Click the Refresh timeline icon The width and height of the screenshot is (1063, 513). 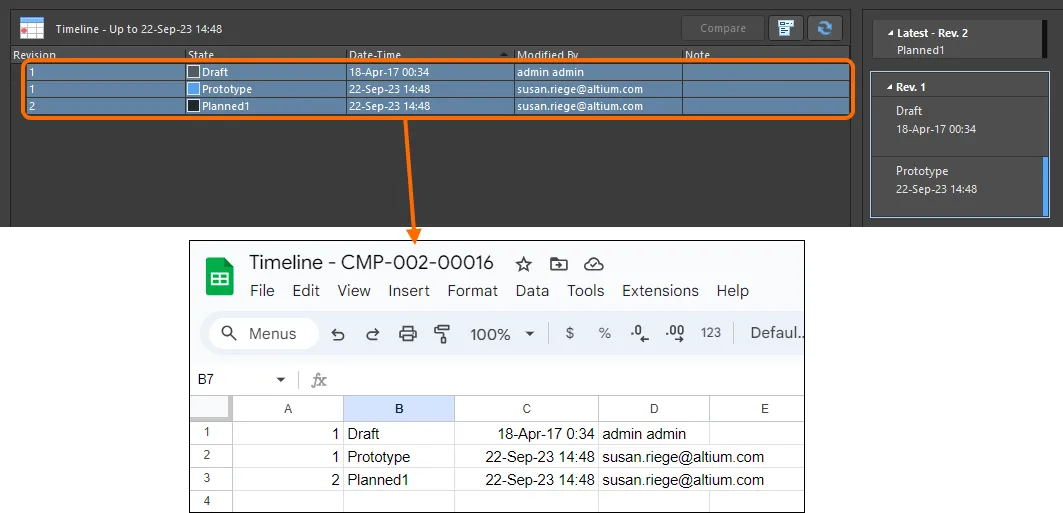tap(825, 28)
